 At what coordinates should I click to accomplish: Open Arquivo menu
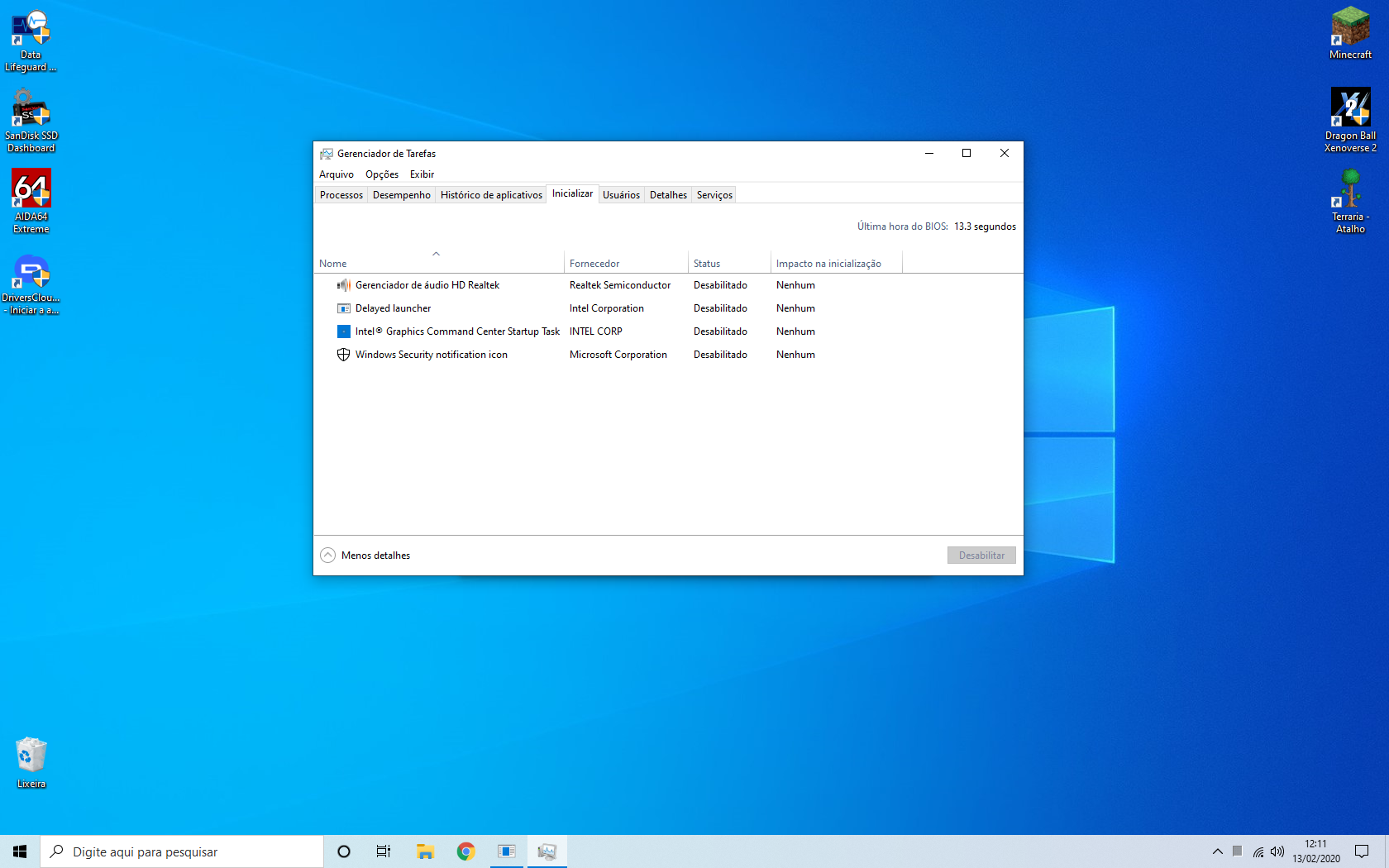click(x=337, y=174)
